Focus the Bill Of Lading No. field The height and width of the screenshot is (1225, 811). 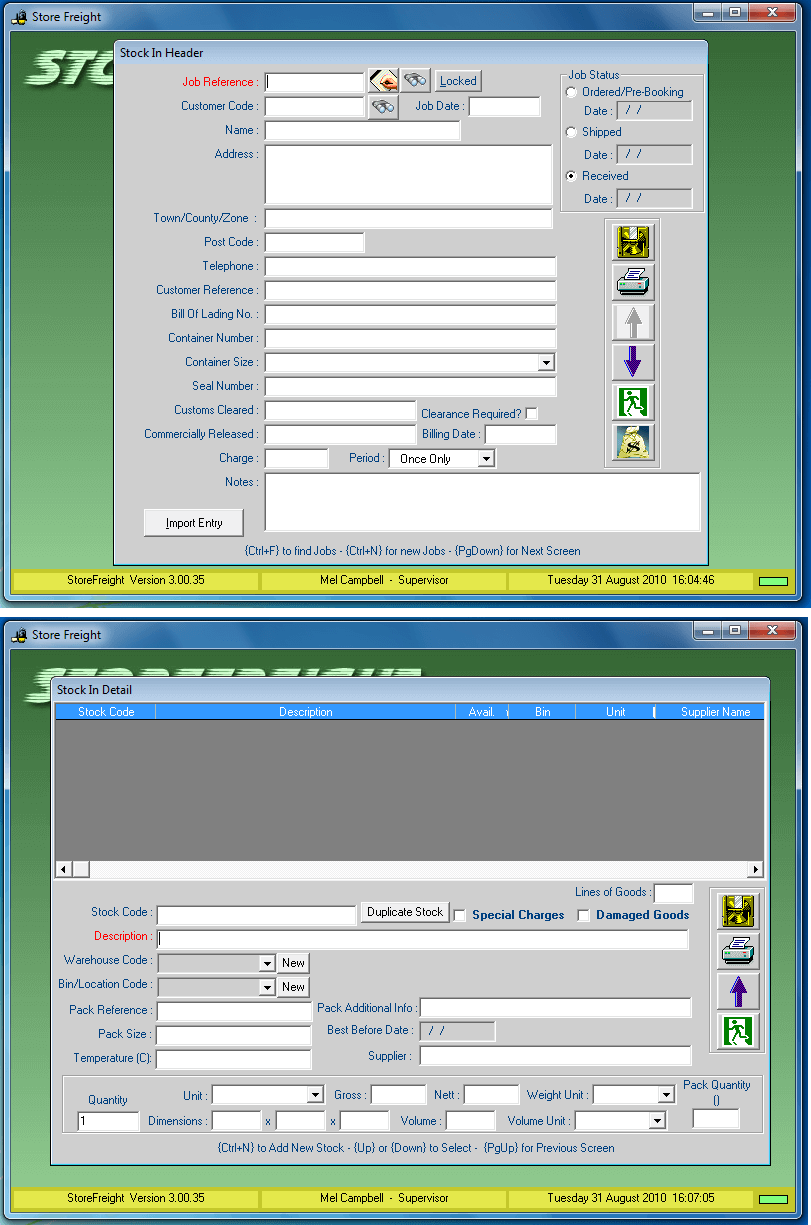point(410,314)
